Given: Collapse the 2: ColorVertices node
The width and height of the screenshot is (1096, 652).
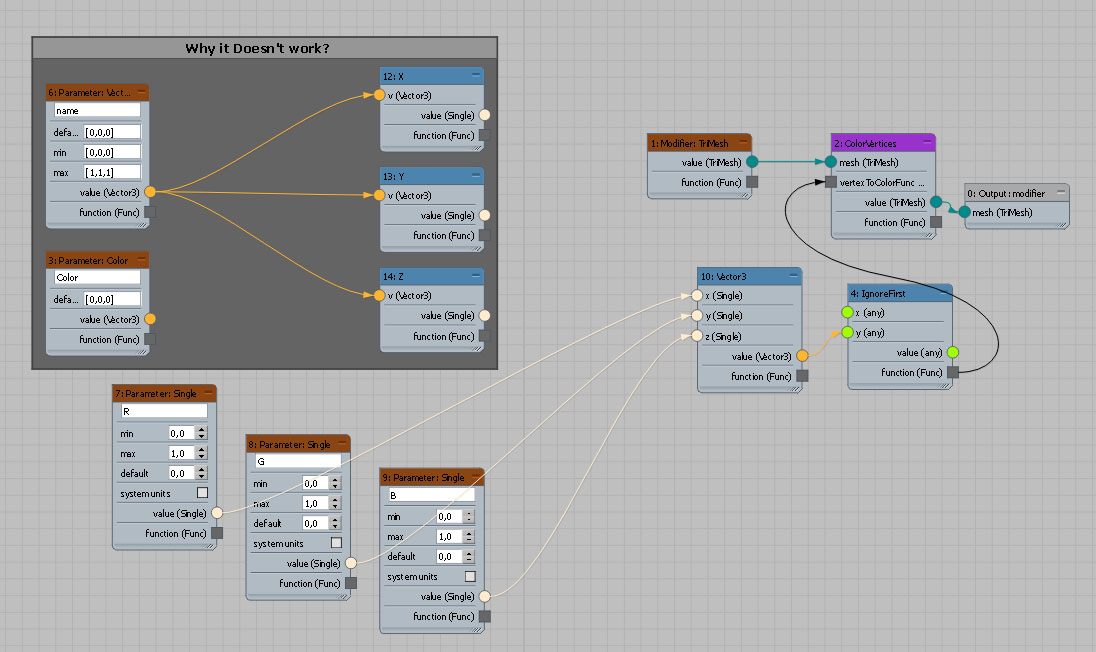Looking at the screenshot, I should 928,143.
